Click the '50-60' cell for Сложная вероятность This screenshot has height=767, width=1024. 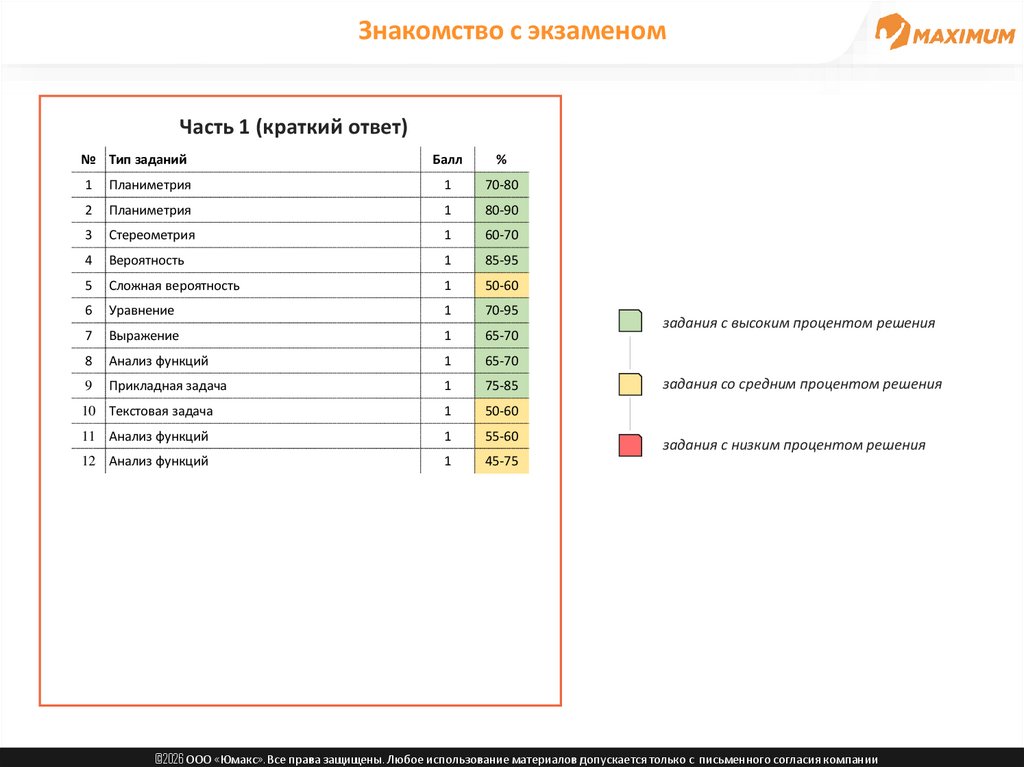502,286
